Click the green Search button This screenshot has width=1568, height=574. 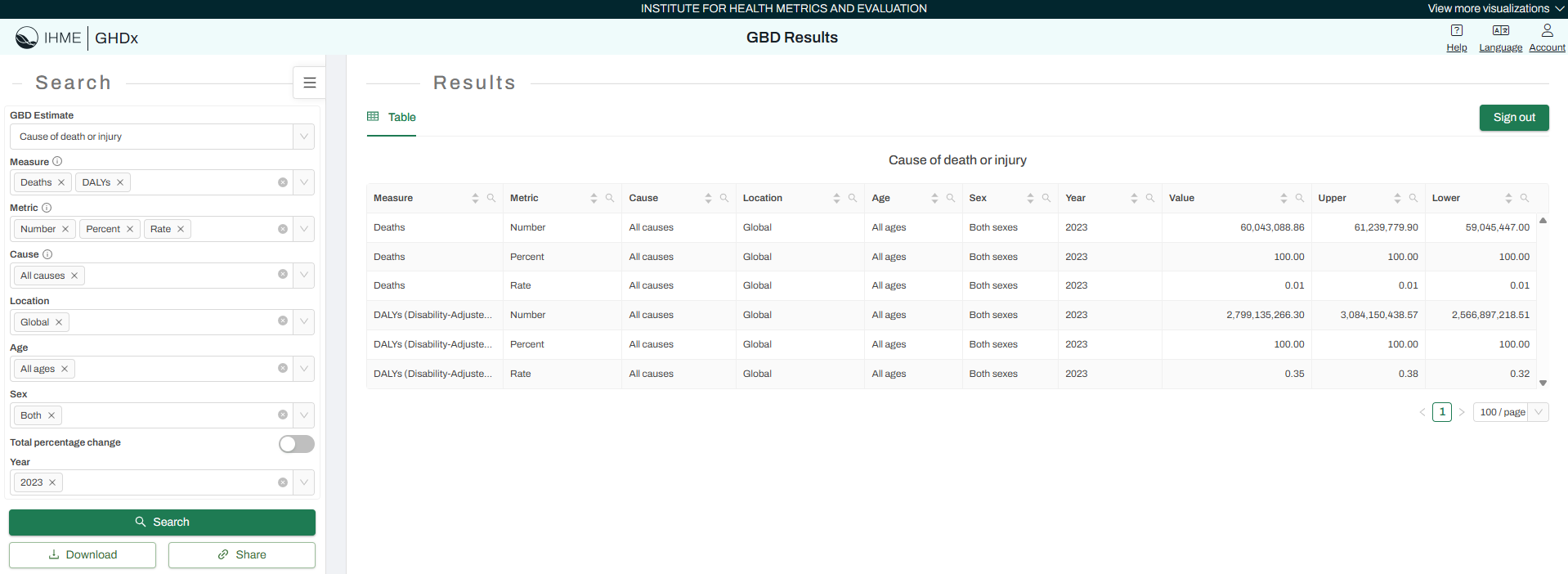point(162,522)
